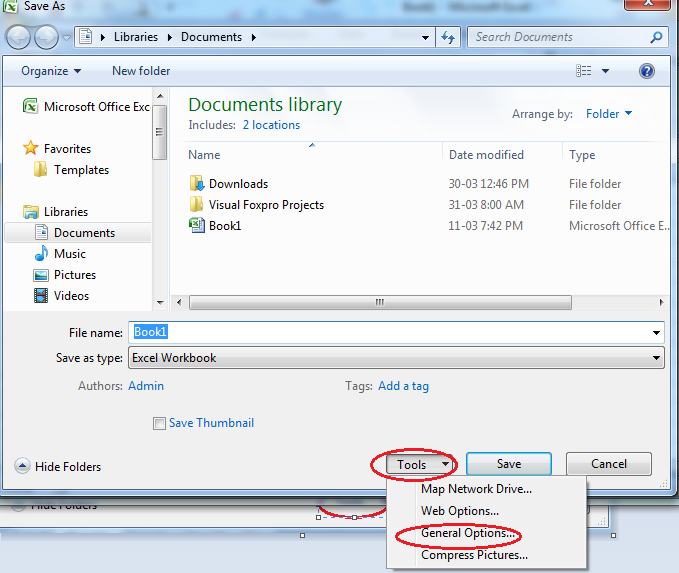The height and width of the screenshot is (573, 679).
Task: Choose General Options from Tools menu
Action: point(468,533)
